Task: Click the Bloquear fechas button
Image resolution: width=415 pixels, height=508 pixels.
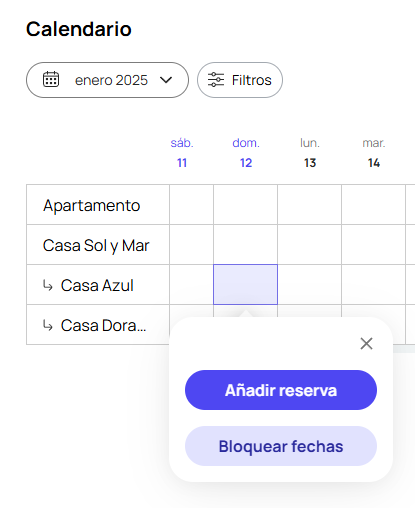Action: point(281,446)
